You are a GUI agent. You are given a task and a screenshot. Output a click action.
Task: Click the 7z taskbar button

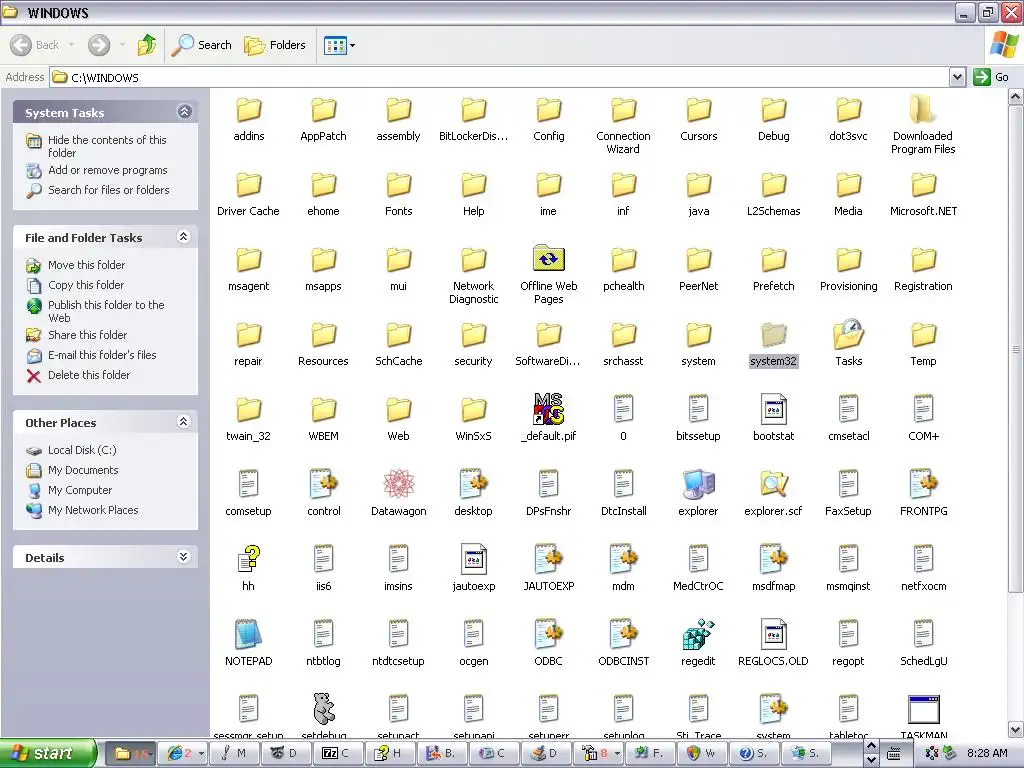[x=337, y=753]
